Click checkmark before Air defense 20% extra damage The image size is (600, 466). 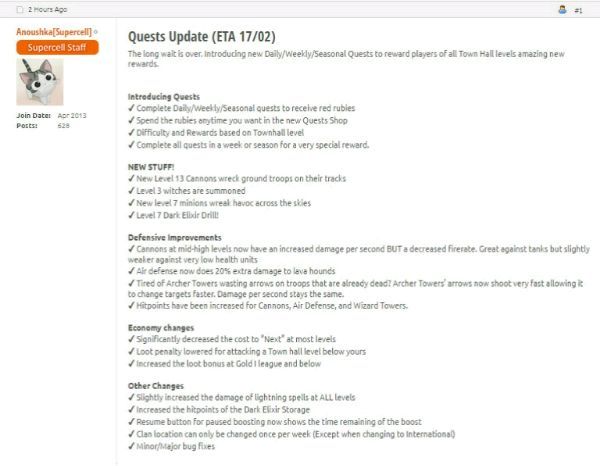click(131, 270)
